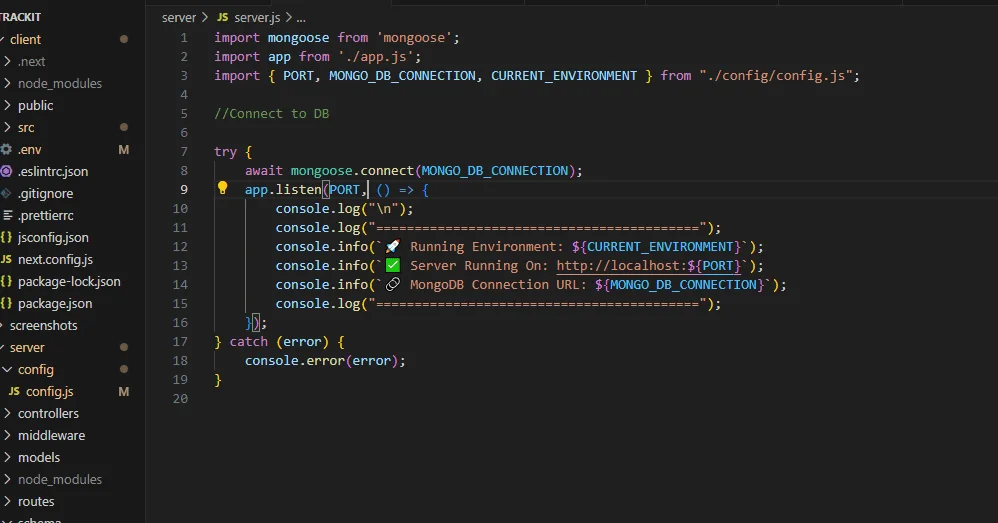Click the '//Connect to DB' comment

pos(272,113)
